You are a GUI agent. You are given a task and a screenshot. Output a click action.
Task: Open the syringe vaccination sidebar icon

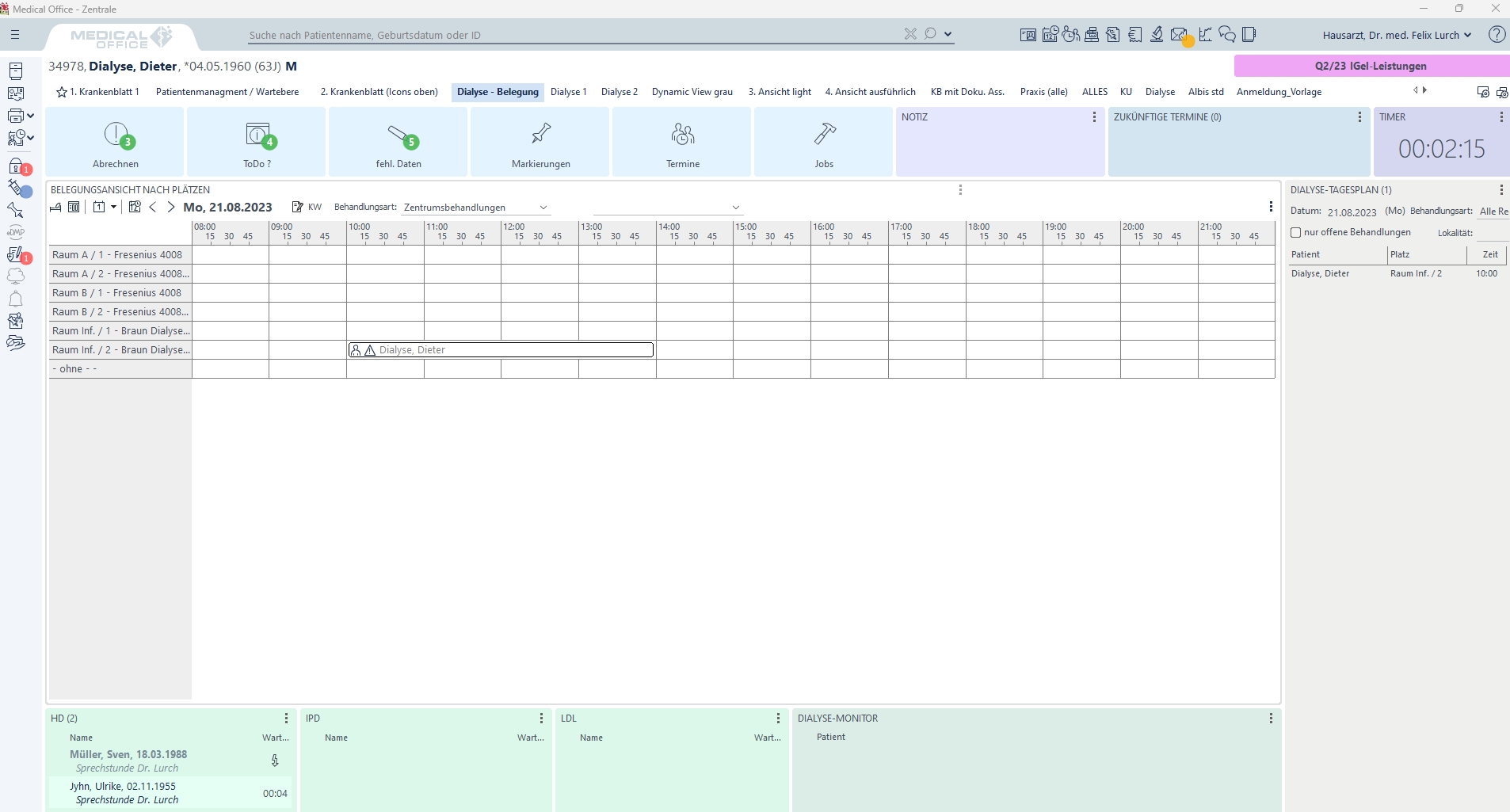tap(17, 189)
